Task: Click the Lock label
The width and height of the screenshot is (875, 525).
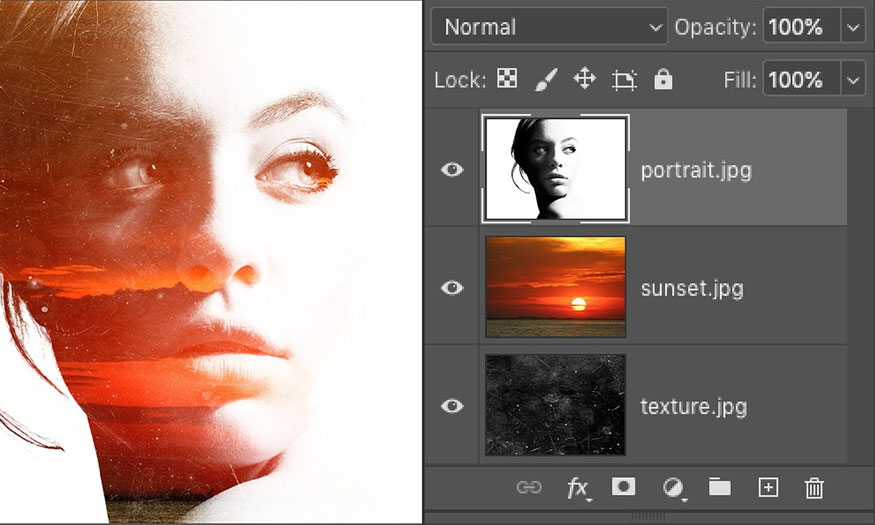Action: (x=460, y=80)
